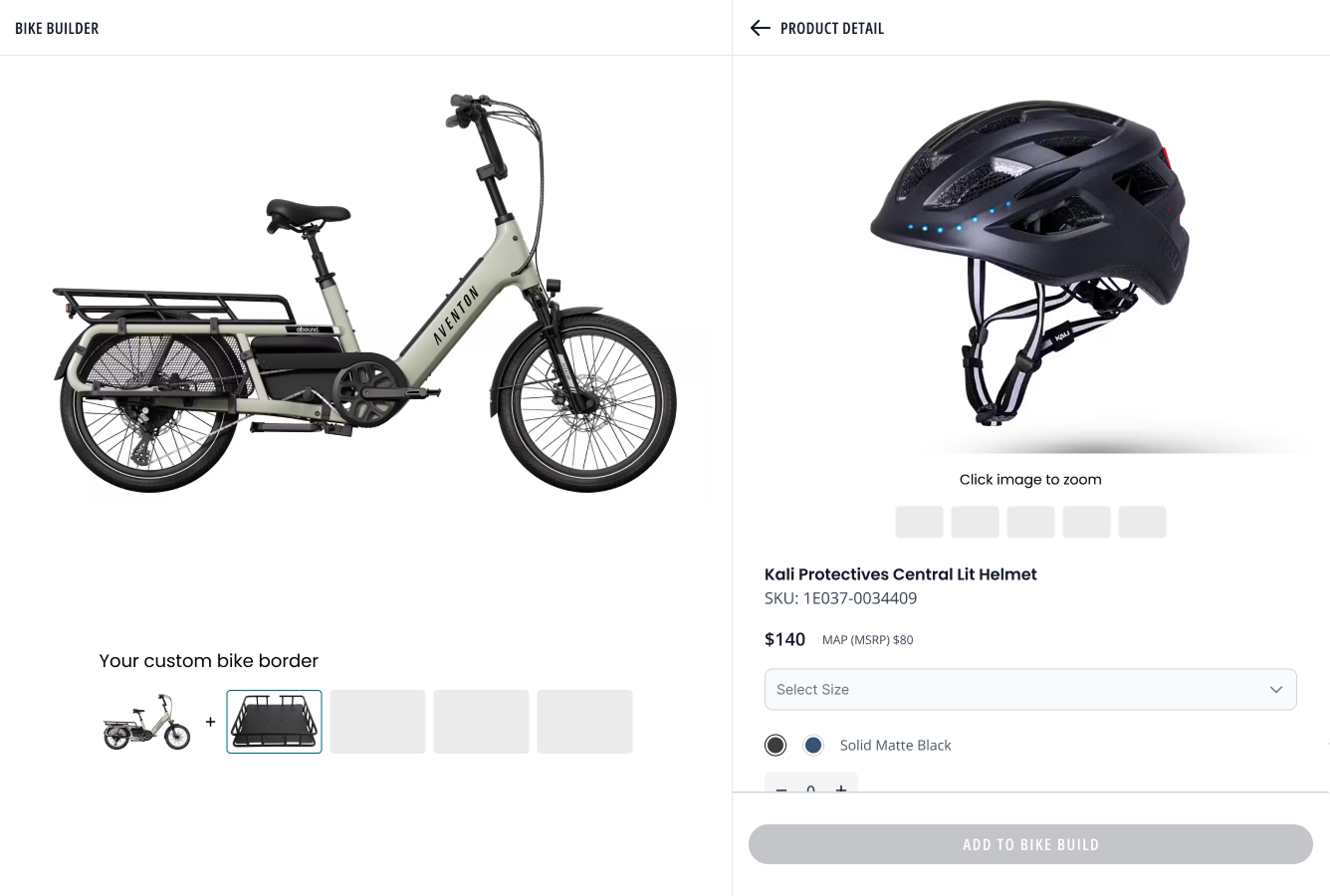The height and width of the screenshot is (896, 1330).
Task: Select the fifth helmet gallery thumbnail
Action: pos(1142,522)
